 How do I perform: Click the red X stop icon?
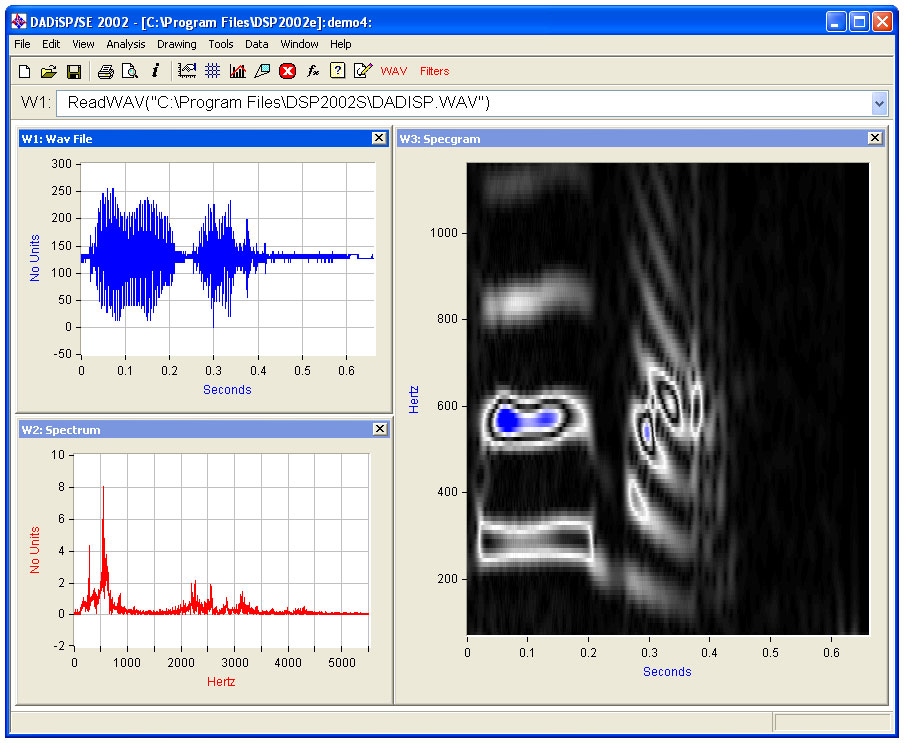pos(287,71)
